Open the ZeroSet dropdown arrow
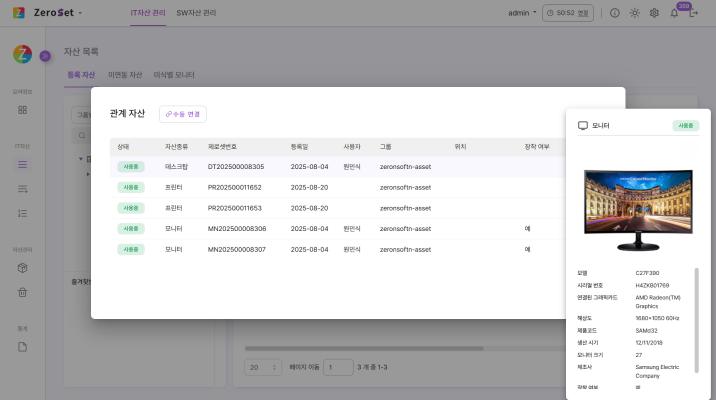 tap(80, 13)
